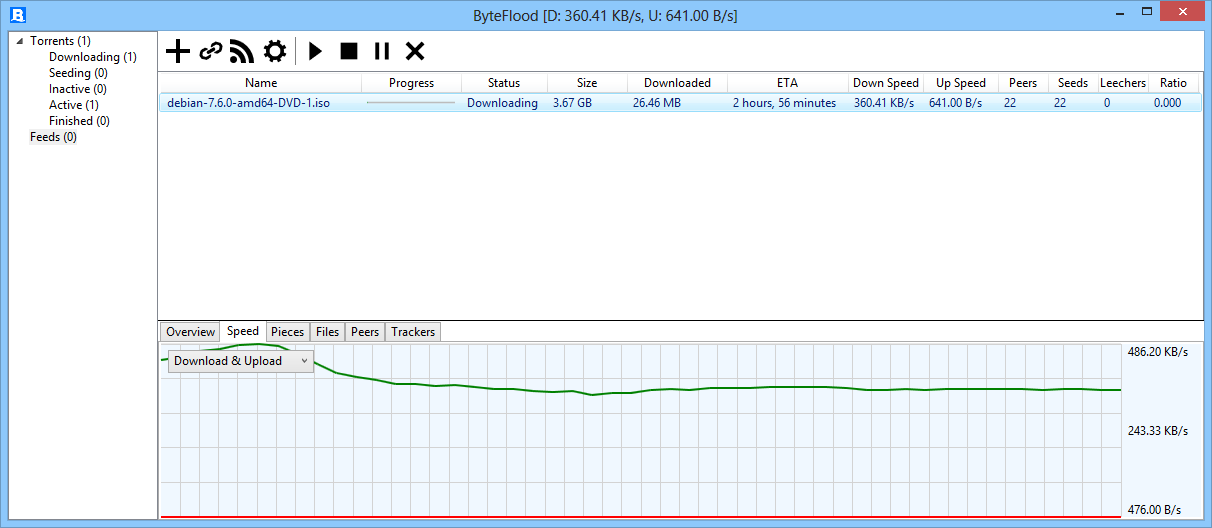Open the RSS feeds icon
The width and height of the screenshot is (1212, 528).
click(x=241, y=51)
